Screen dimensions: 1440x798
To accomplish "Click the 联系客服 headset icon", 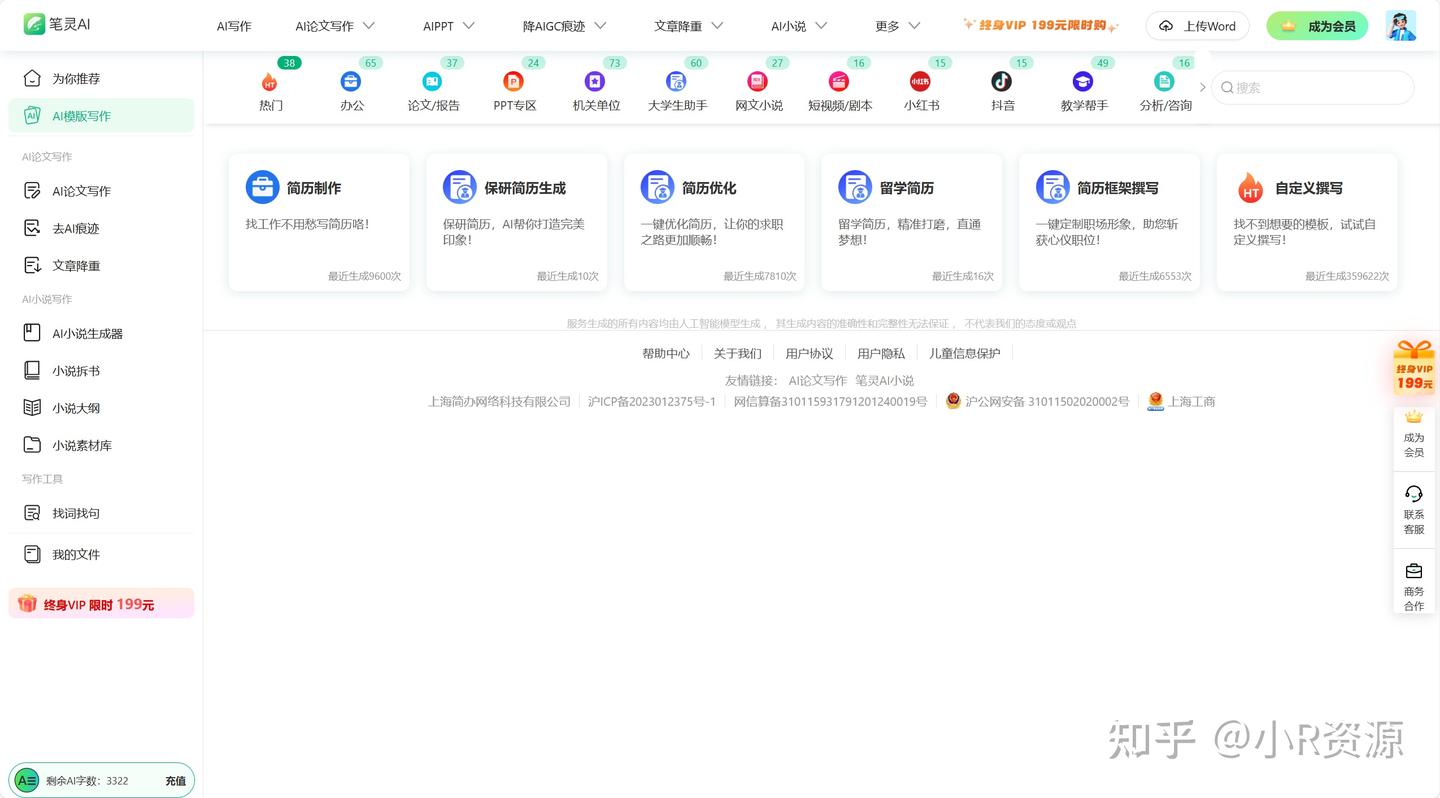I will coord(1414,494).
